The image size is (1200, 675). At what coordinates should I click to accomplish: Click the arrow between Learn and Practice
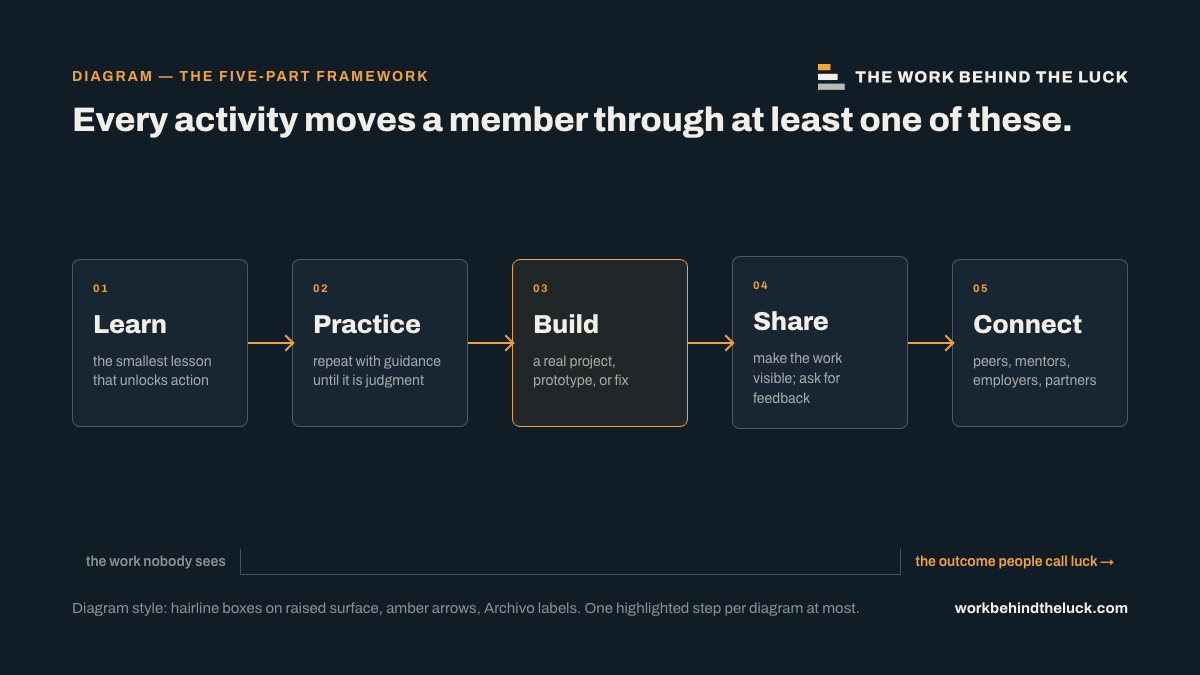pos(270,343)
